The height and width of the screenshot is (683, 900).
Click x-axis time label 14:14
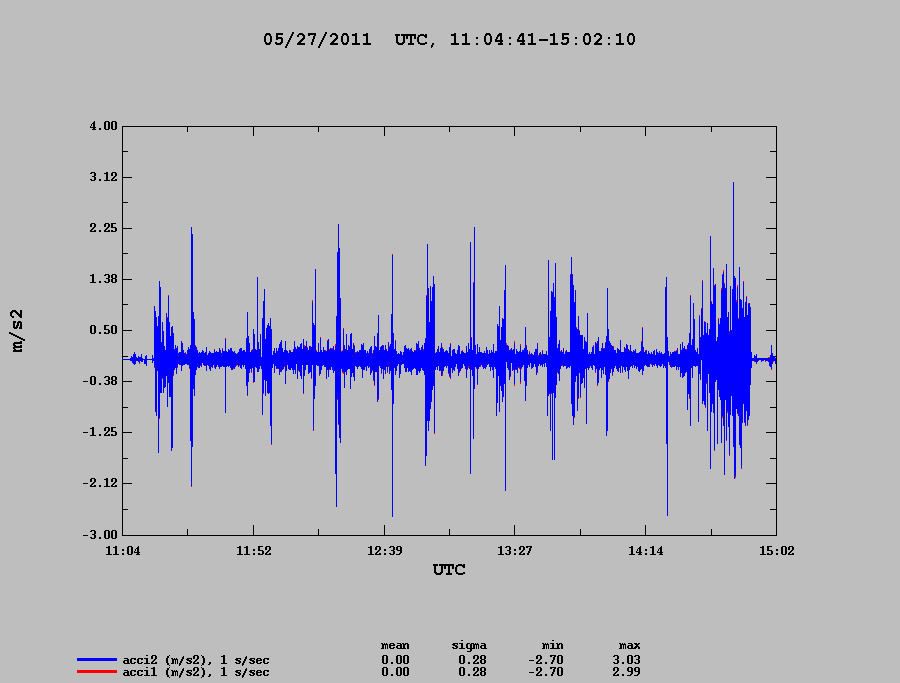click(x=645, y=551)
